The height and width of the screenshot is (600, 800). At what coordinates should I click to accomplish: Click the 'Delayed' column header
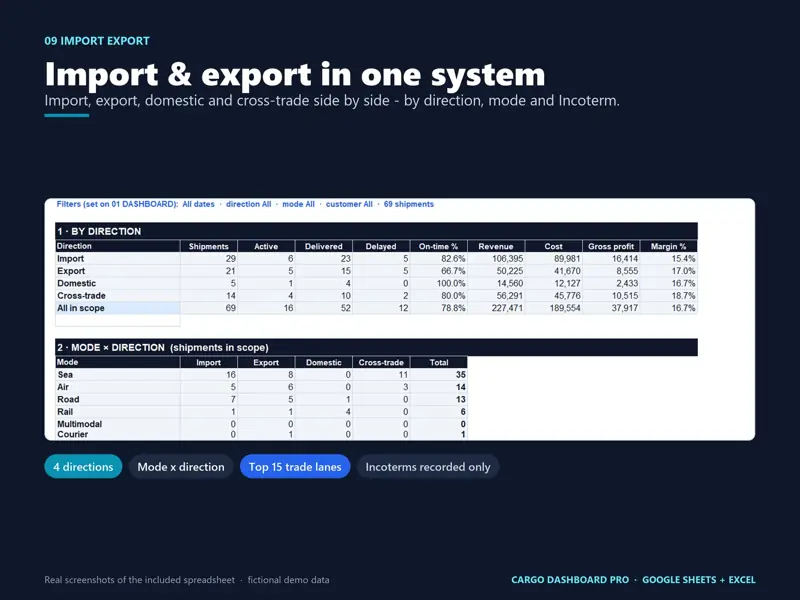coord(381,246)
